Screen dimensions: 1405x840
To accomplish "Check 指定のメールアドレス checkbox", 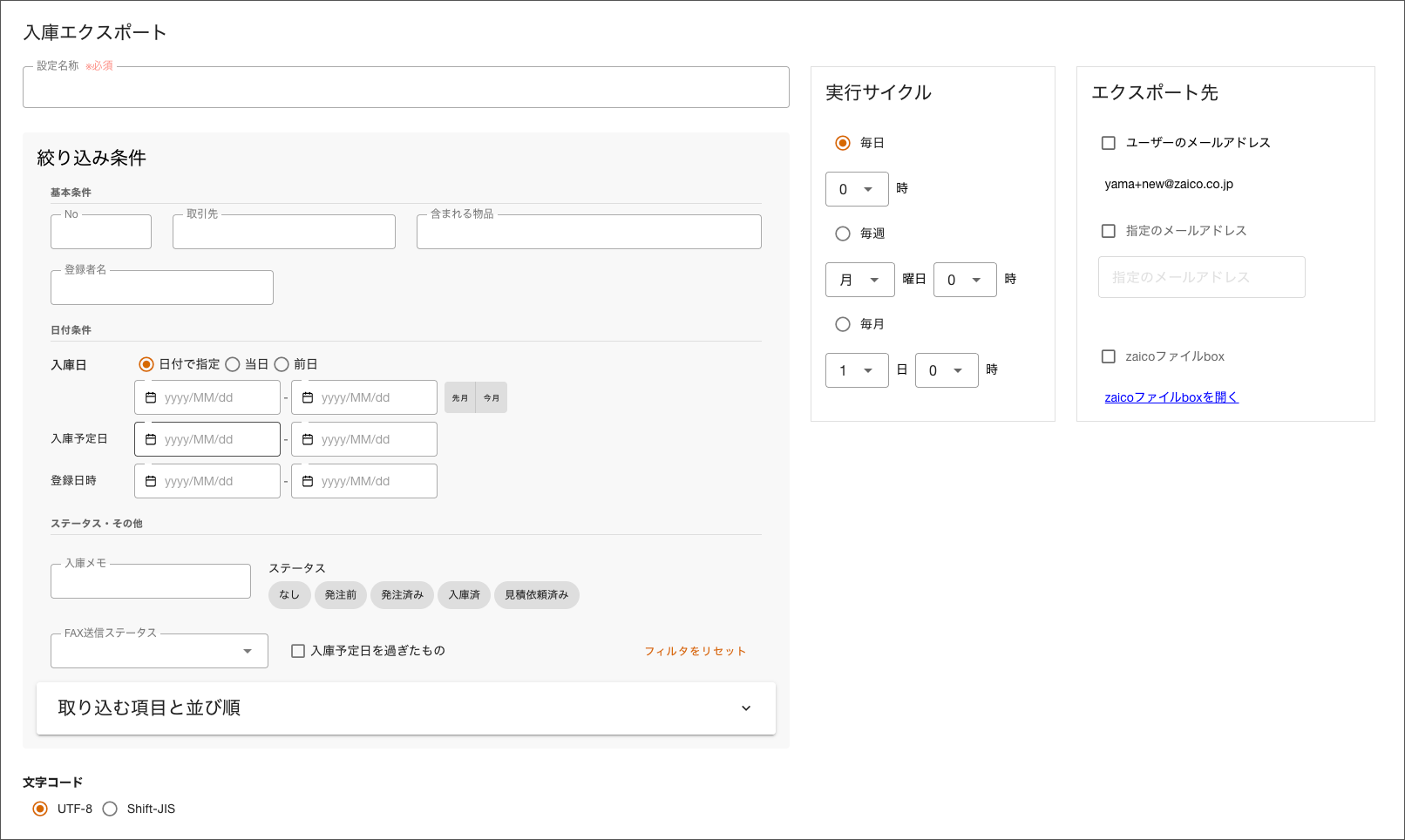I will pos(1109,231).
